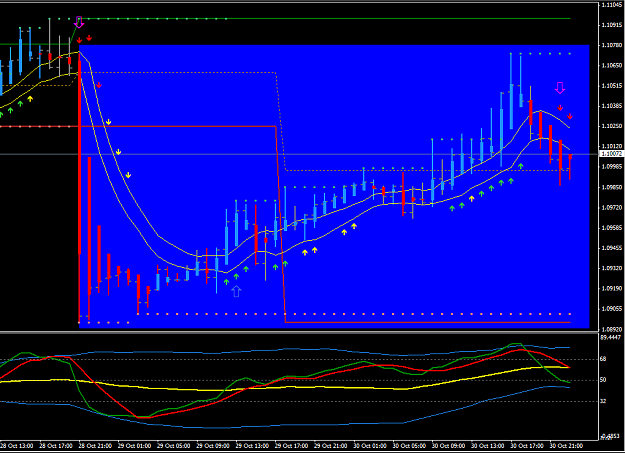625x454 pixels.
Task: Click the 30 Oct 01:00 time label
Action: coord(370,446)
